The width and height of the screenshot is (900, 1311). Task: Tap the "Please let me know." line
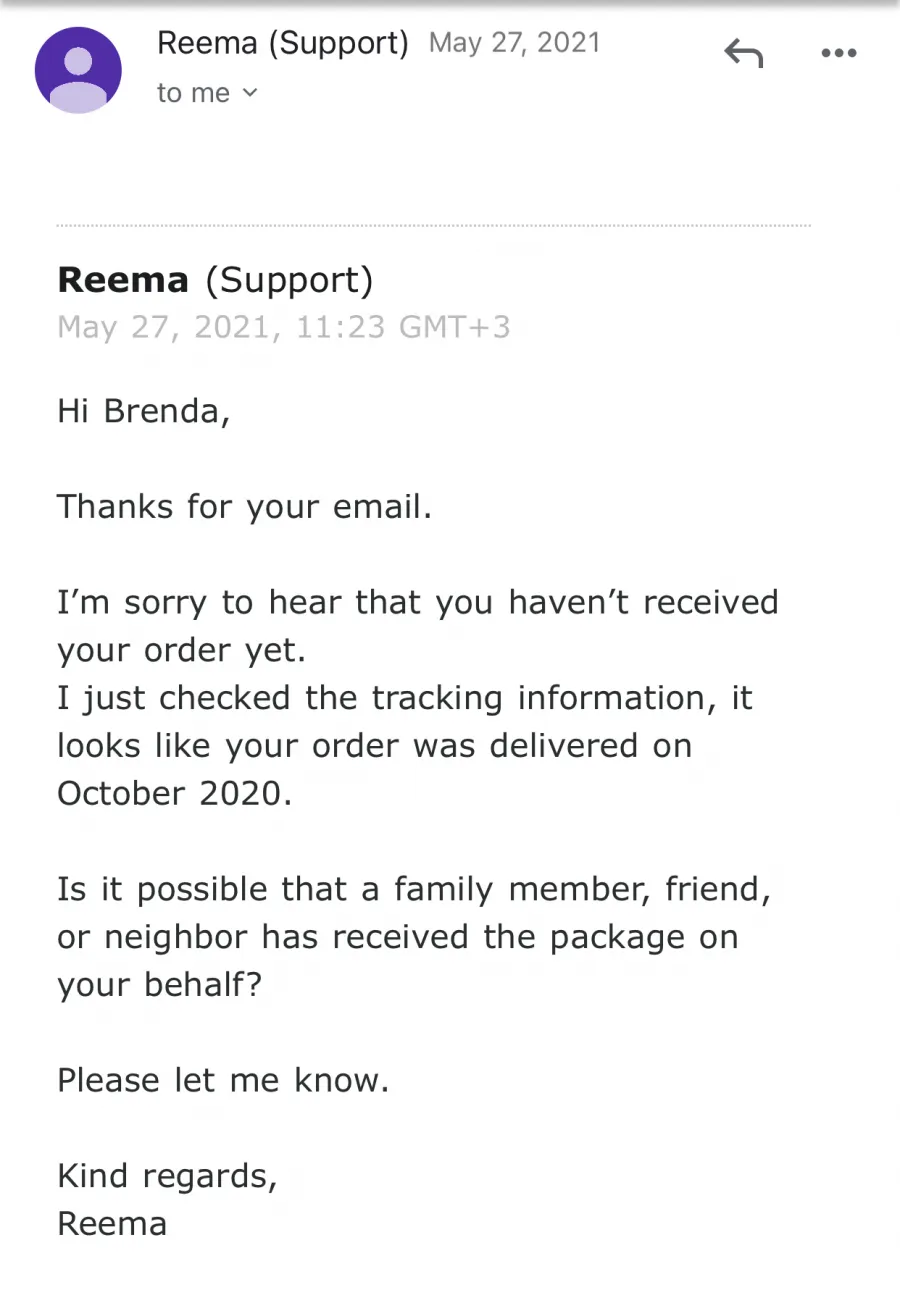click(223, 1080)
